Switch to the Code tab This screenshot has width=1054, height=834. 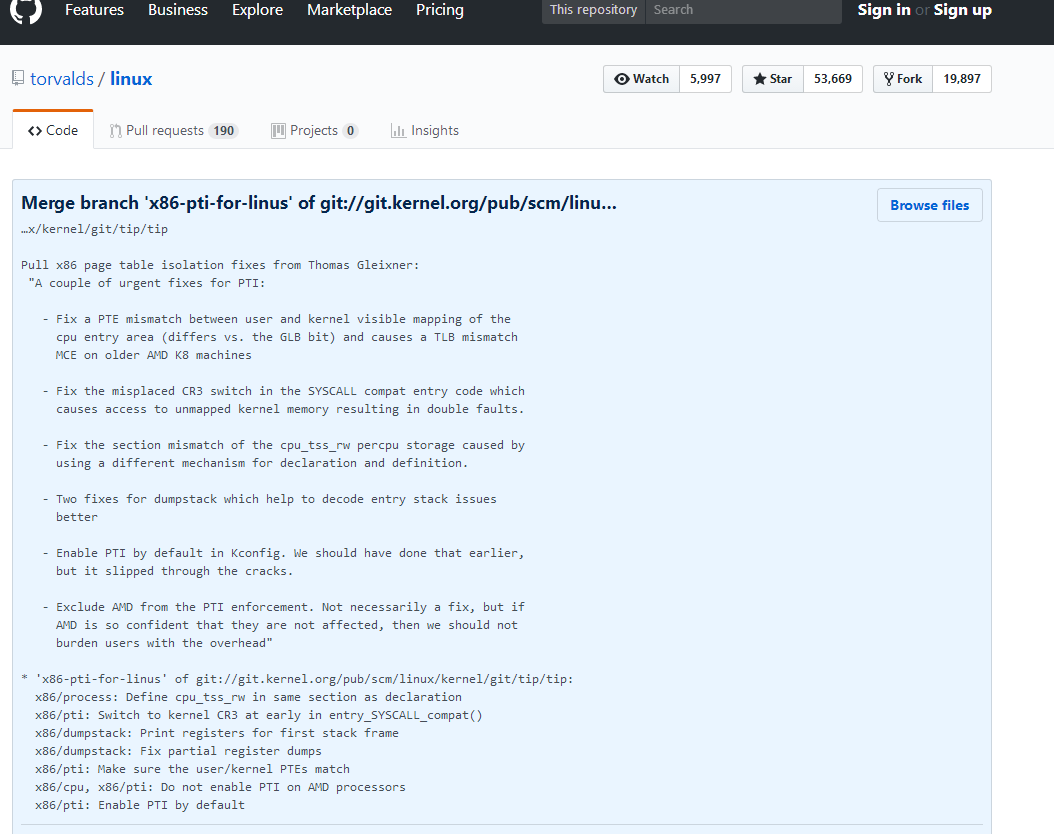(x=53, y=130)
